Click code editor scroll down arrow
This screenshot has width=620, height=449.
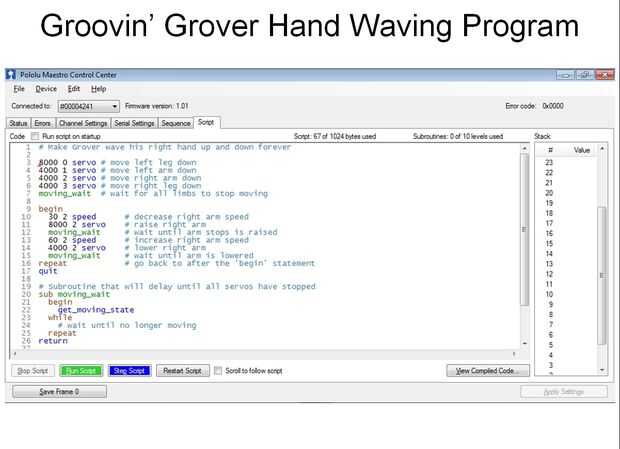coord(525,343)
